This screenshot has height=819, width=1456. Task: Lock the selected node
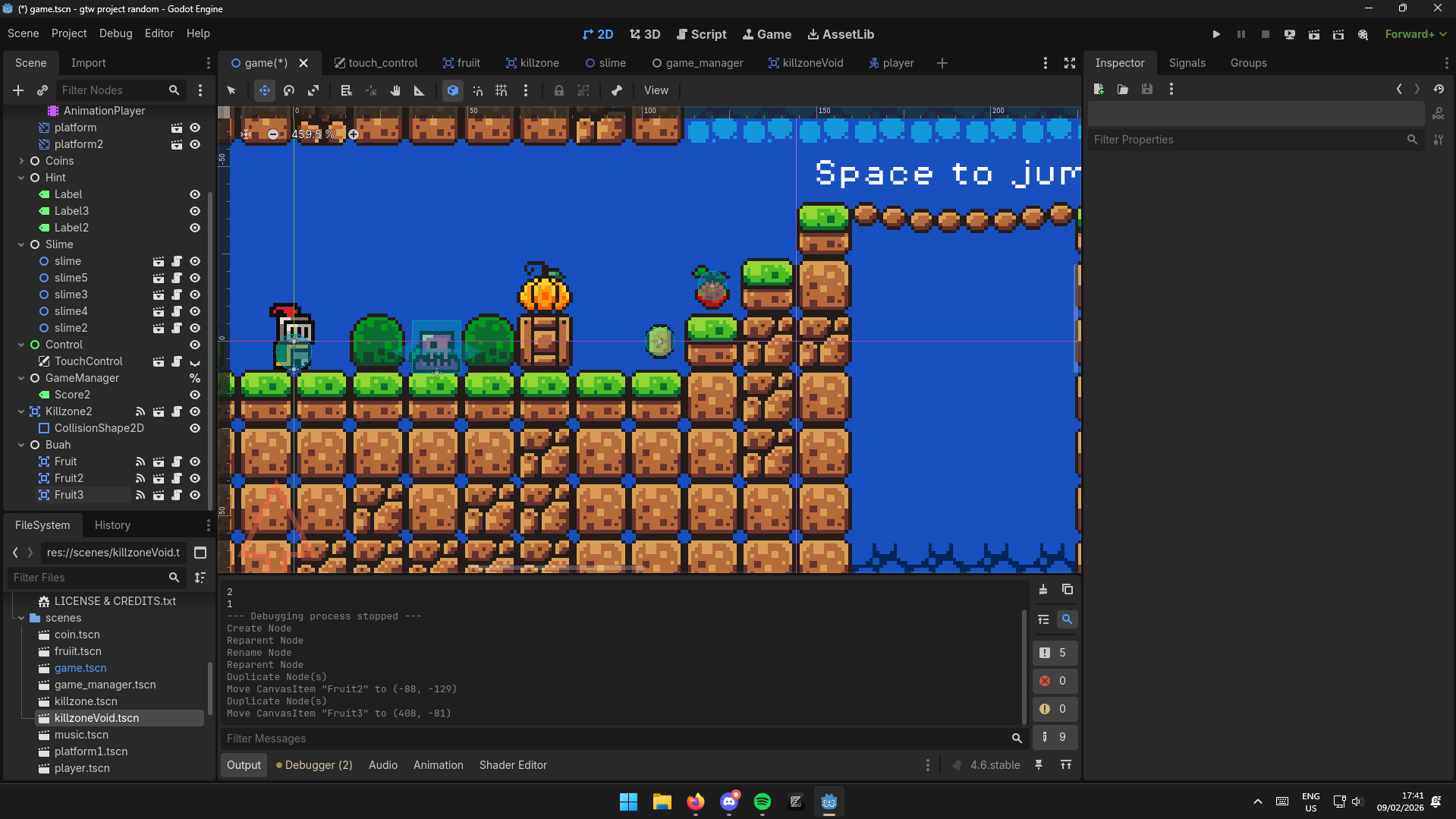click(558, 90)
